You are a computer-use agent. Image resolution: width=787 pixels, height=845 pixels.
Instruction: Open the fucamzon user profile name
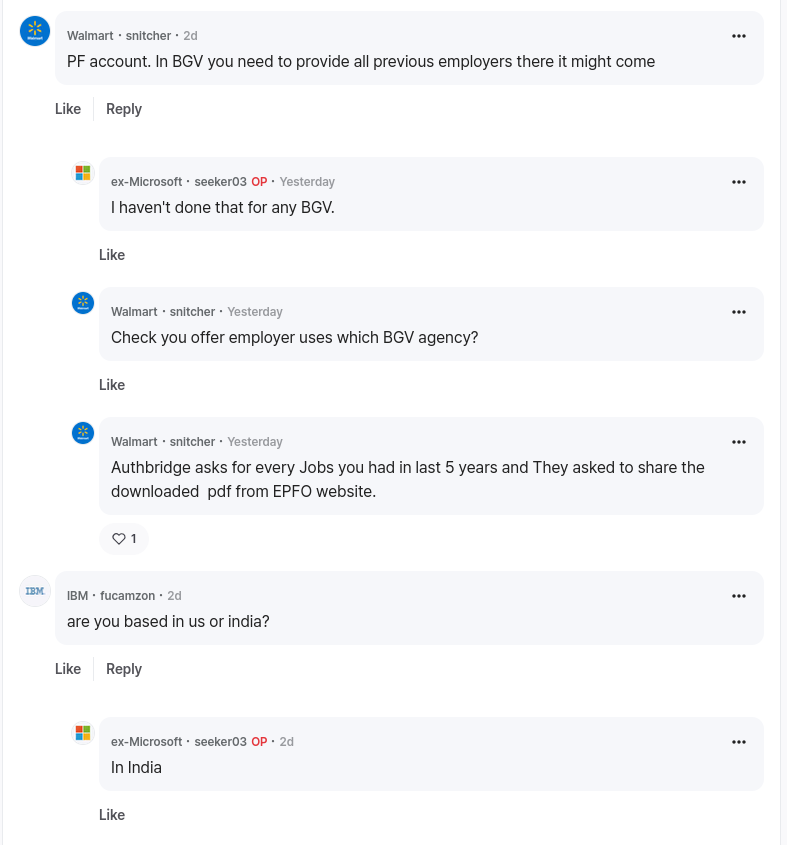[x=127, y=595]
